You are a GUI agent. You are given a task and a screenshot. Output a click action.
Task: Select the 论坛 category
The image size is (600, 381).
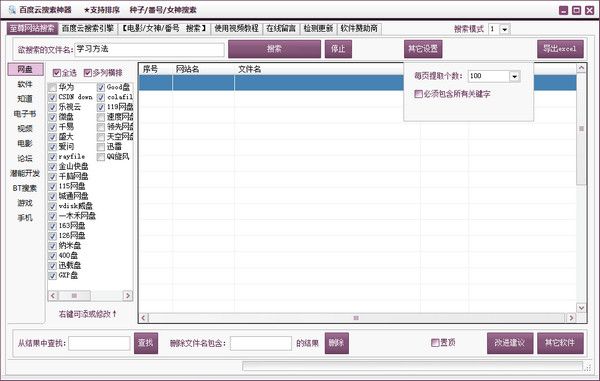click(x=25, y=159)
